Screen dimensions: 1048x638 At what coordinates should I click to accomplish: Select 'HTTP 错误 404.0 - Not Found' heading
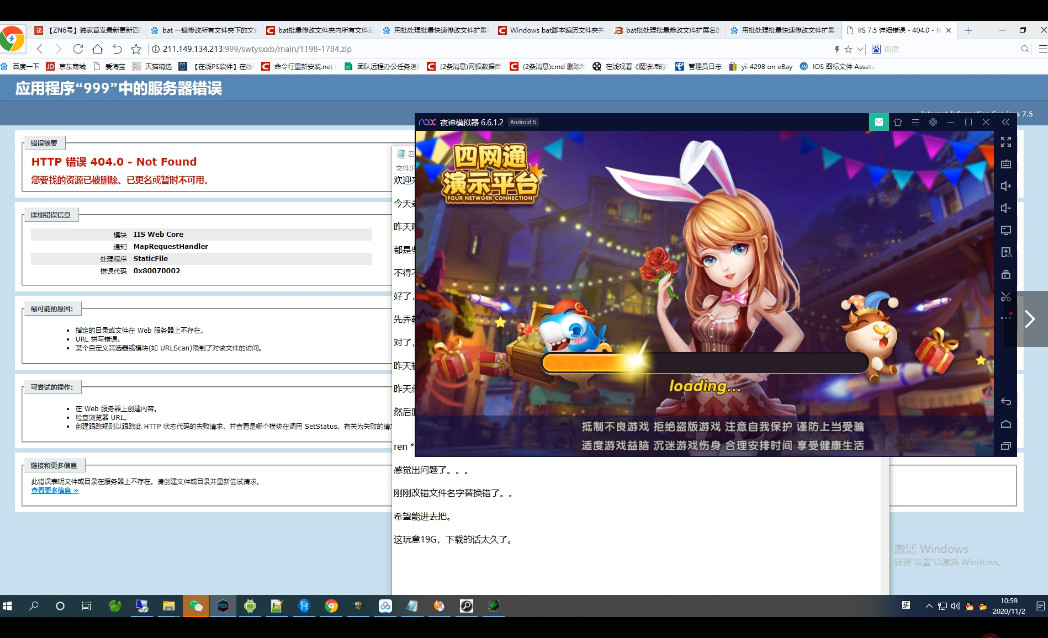(x=114, y=162)
